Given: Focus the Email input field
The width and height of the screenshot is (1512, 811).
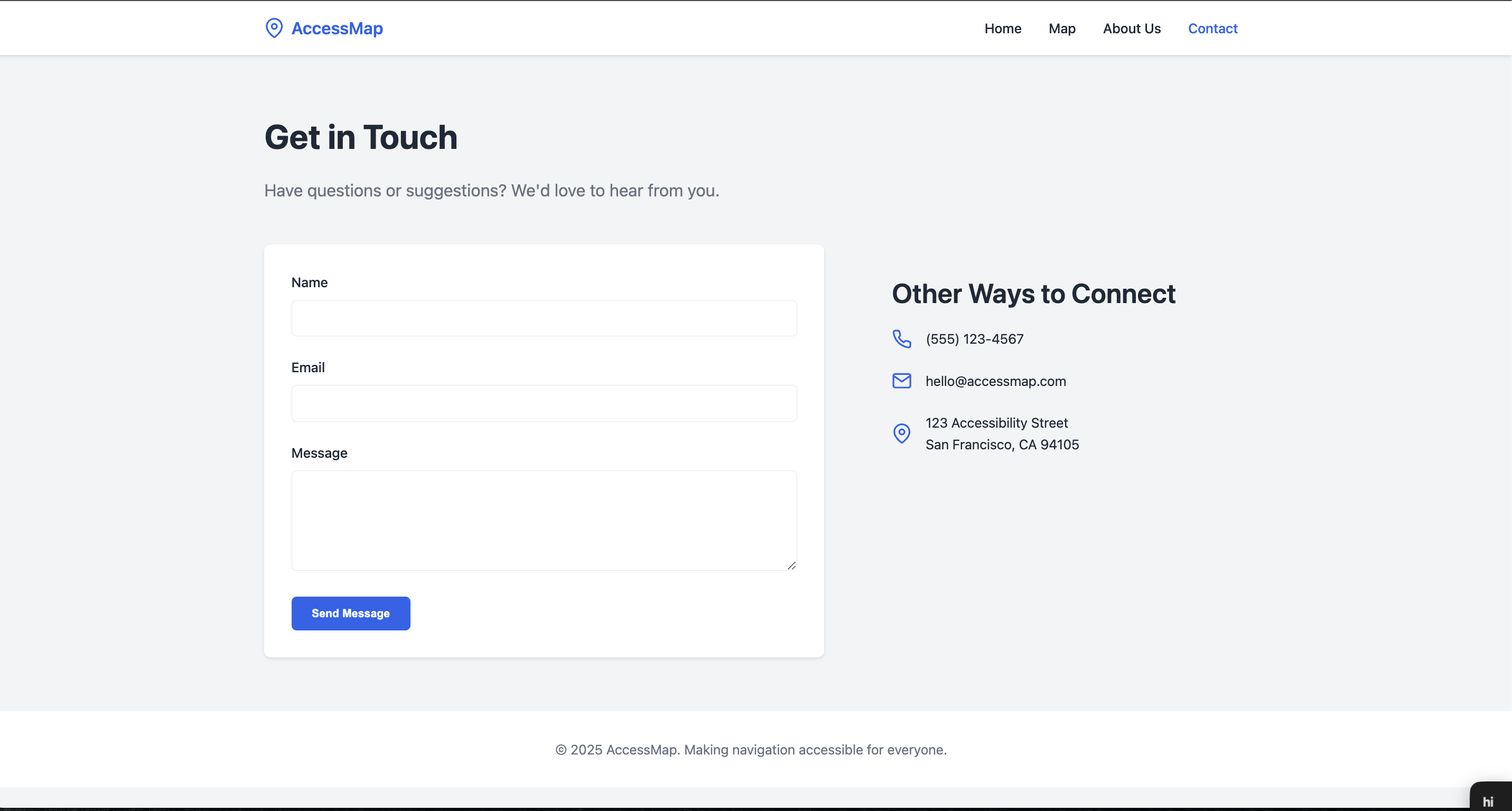Looking at the screenshot, I should click(544, 403).
